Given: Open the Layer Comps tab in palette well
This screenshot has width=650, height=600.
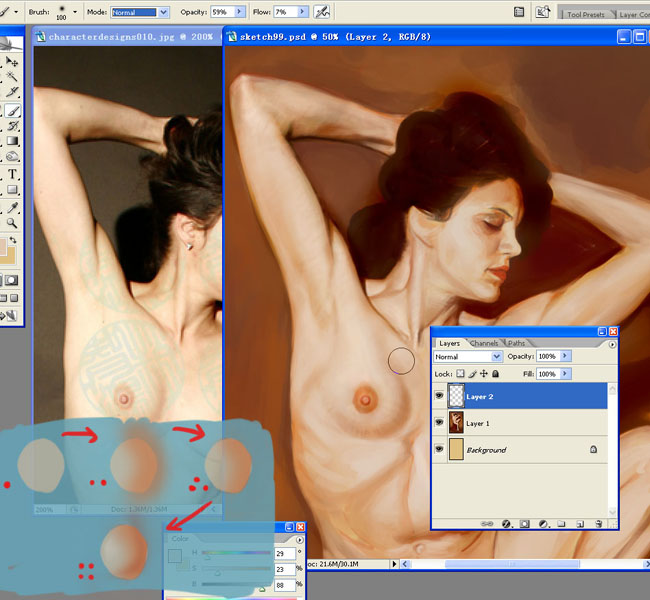Looking at the screenshot, I should (x=634, y=15).
